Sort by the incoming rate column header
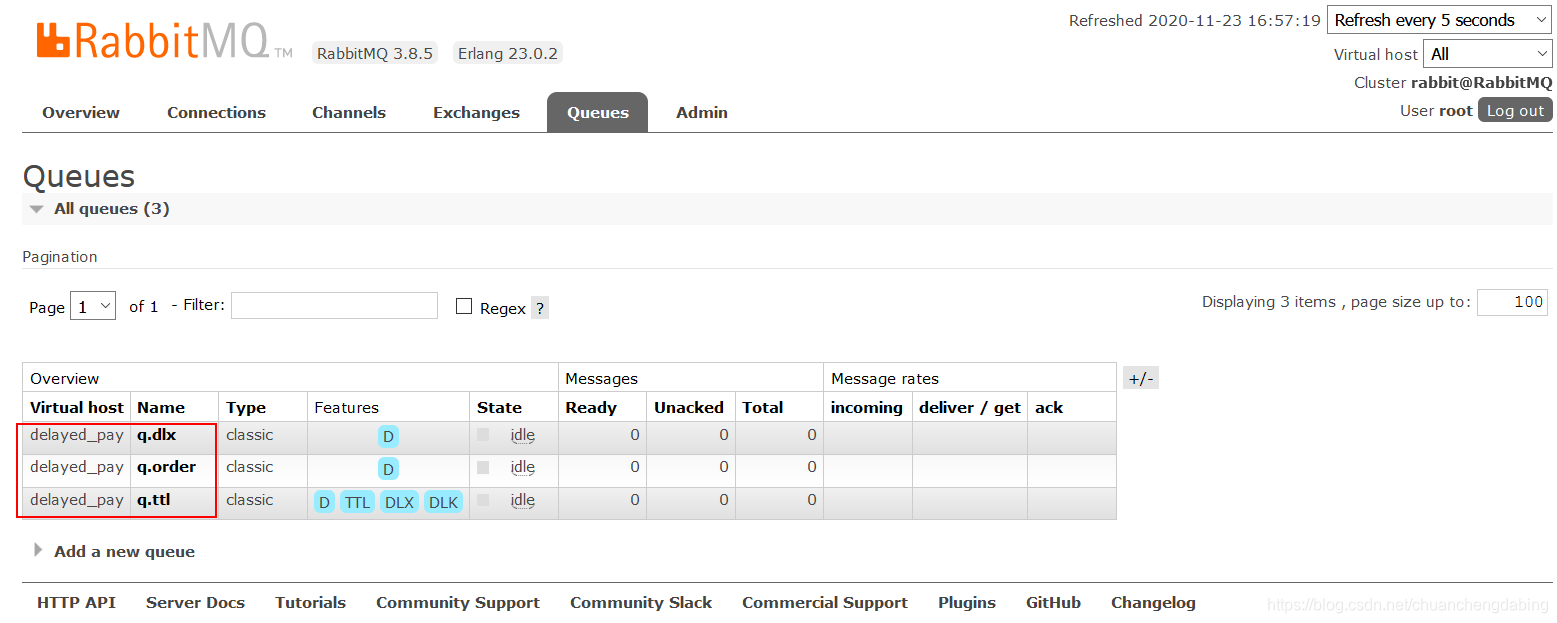The image size is (1557, 623). [867, 408]
